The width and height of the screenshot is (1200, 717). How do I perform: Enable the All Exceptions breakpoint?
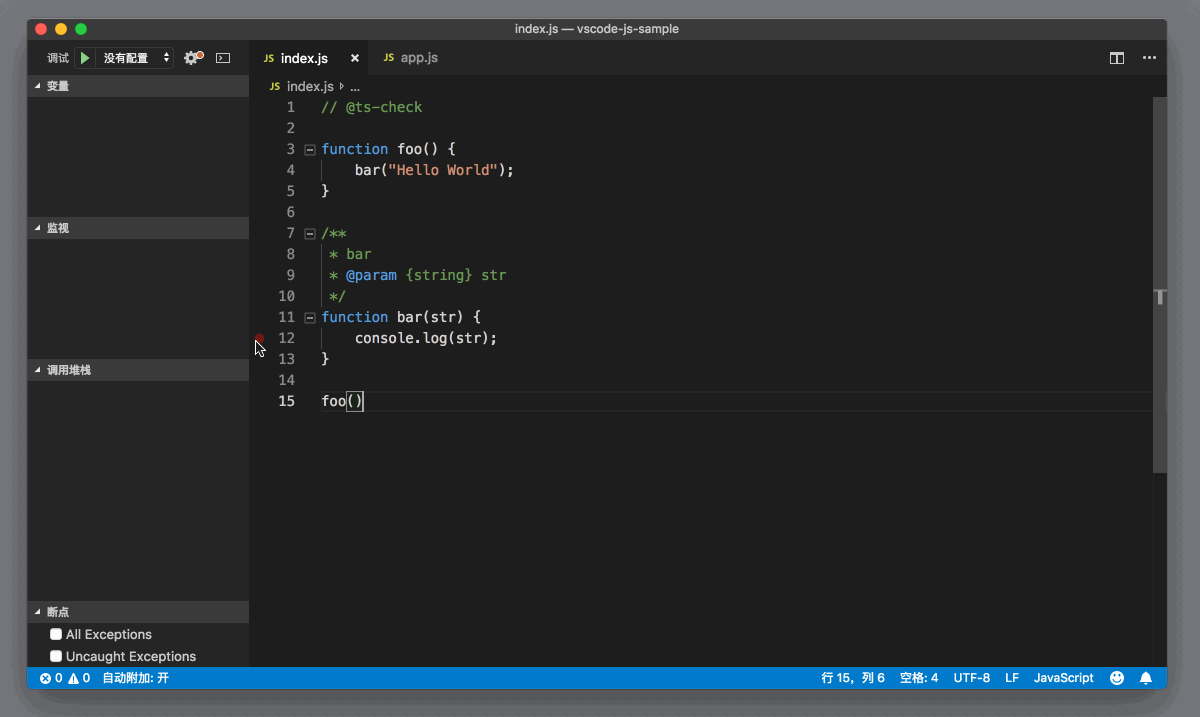(x=56, y=634)
